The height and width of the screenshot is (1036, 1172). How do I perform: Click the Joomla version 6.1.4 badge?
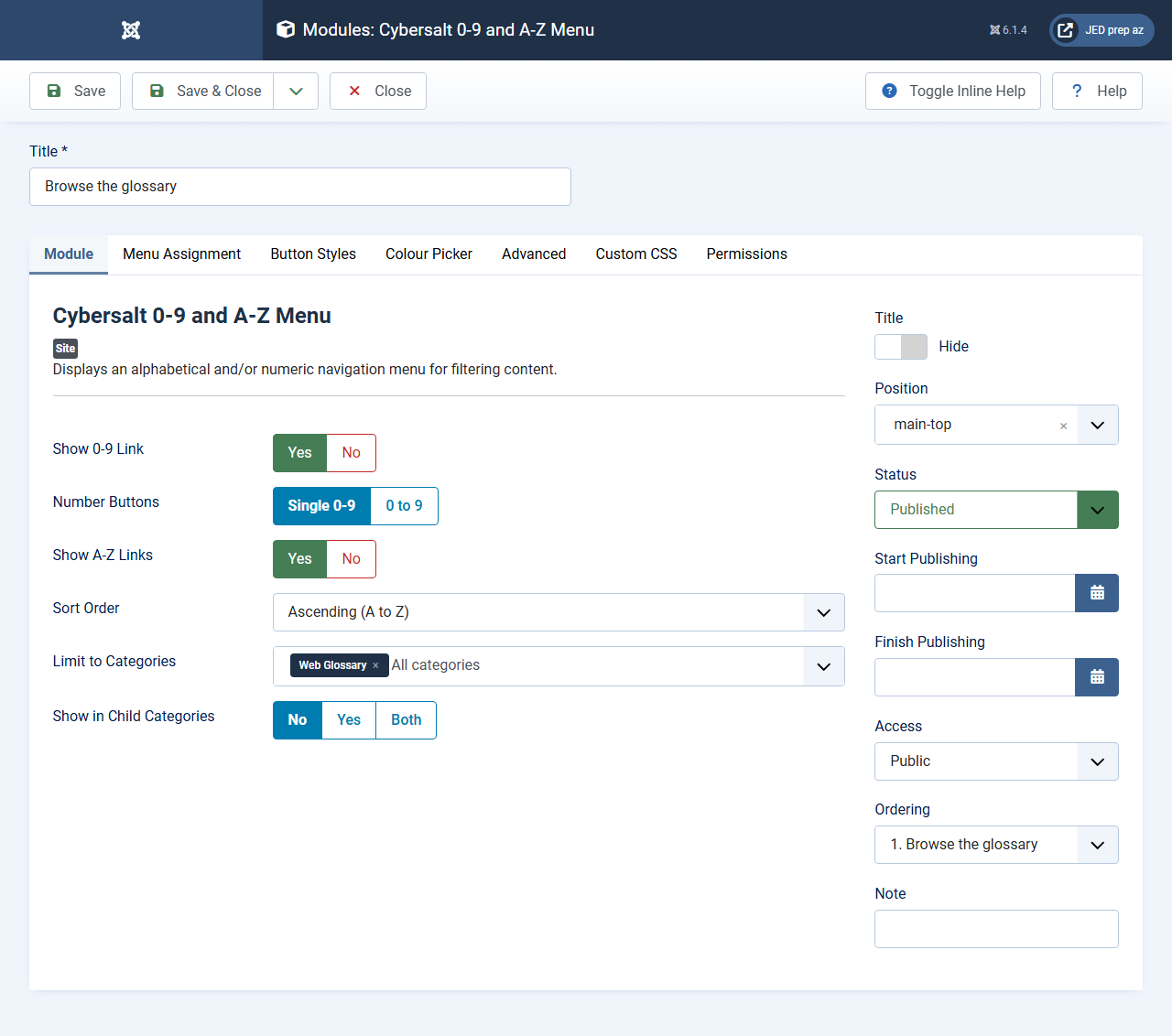(1008, 30)
